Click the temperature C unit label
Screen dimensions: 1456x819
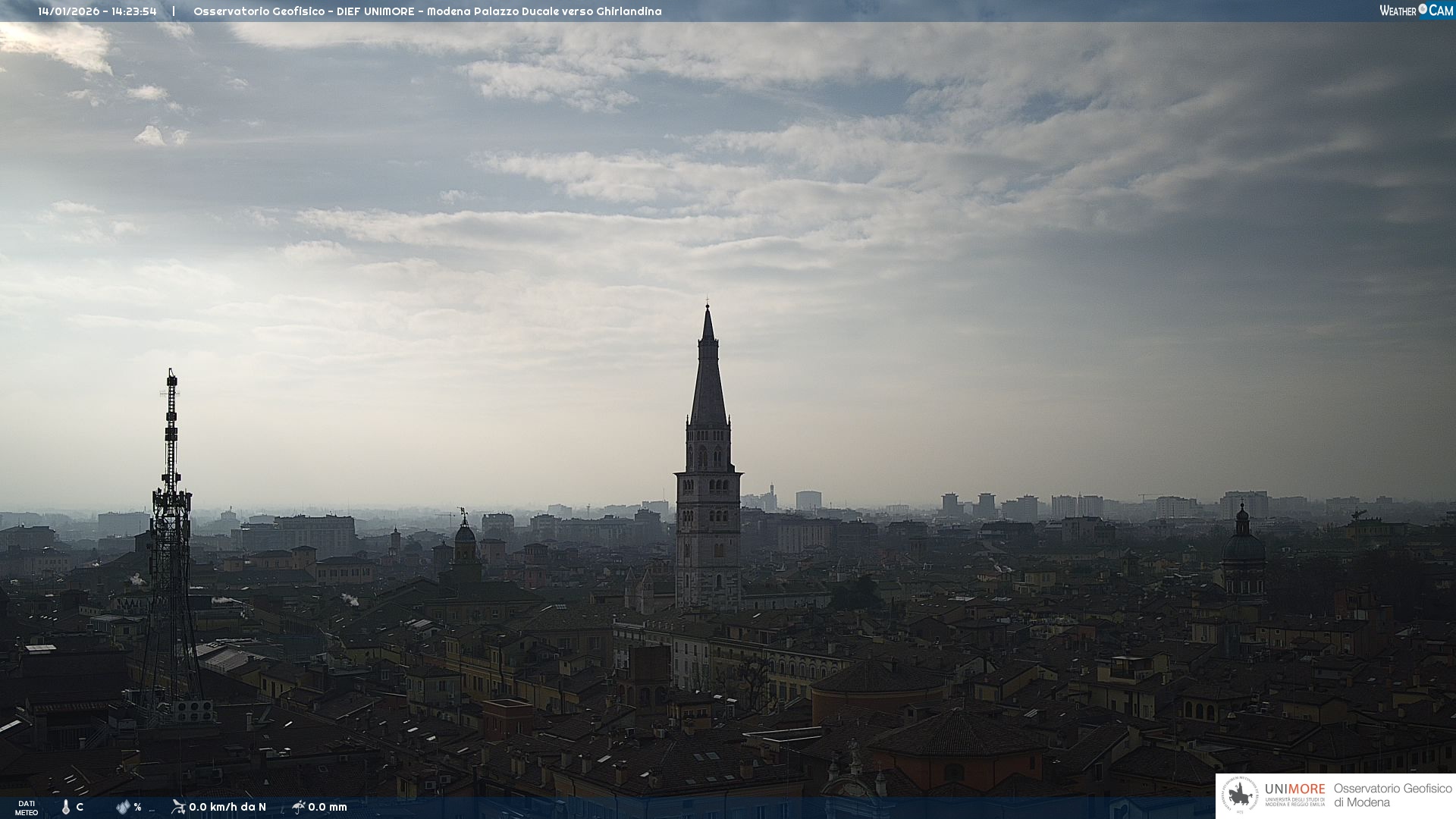click(x=80, y=807)
